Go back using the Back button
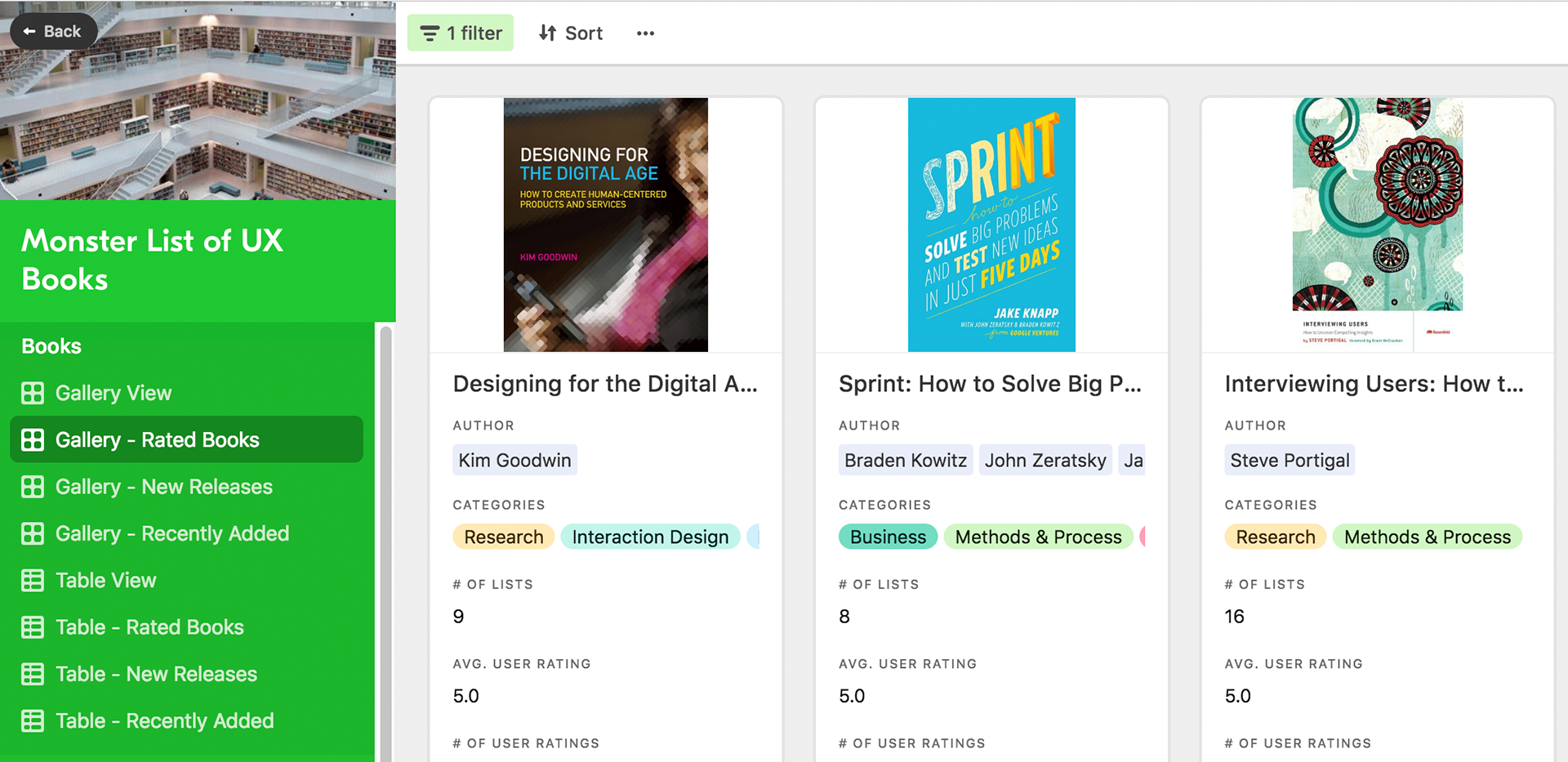This screenshot has height=762, width=1568. click(53, 32)
